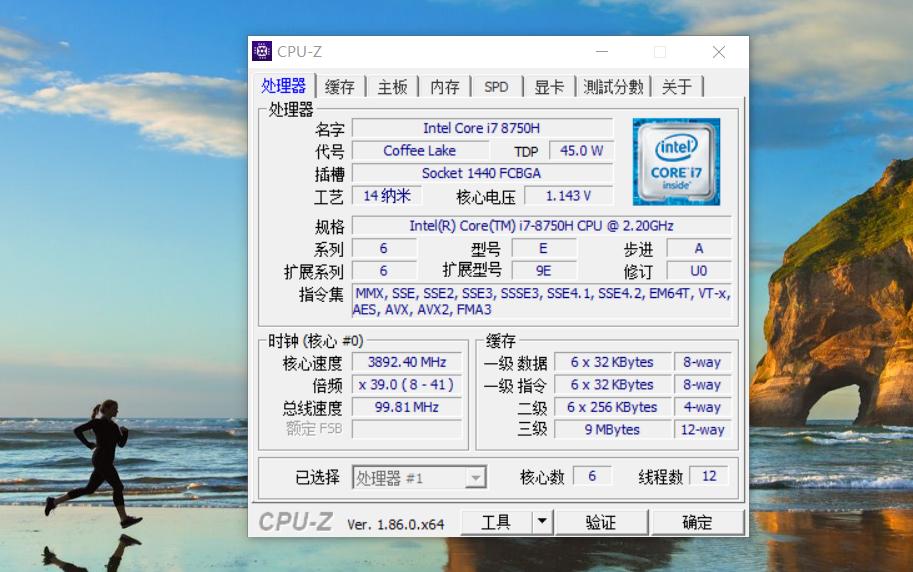This screenshot has height=572, width=913.
Task: Click the 一级 数据 6 x 32 KBytes value
Action: point(613,362)
